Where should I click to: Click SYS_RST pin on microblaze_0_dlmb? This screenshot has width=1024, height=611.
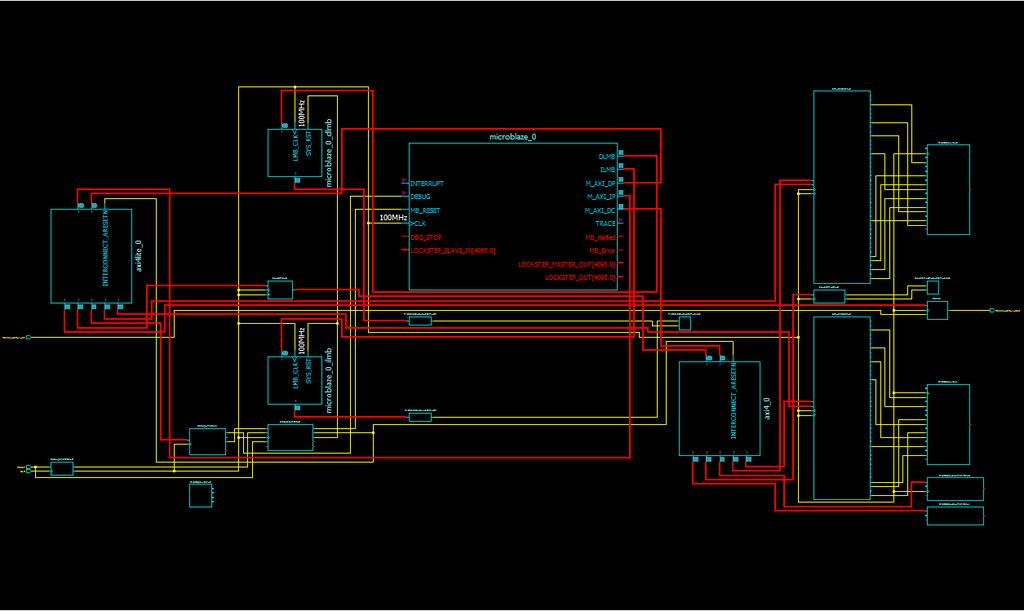point(309,143)
